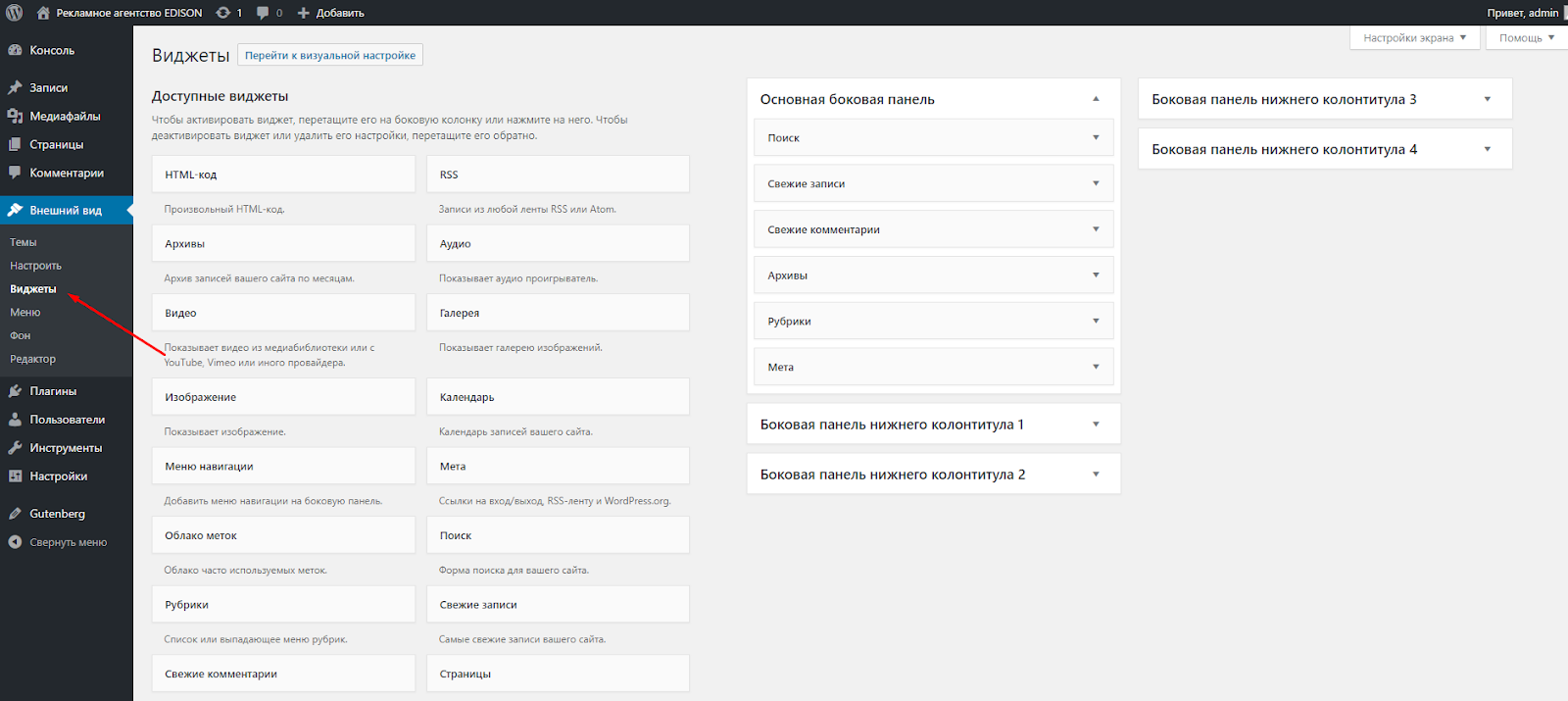
Task: Select the Свежие комментарии available widget
Action: point(283,674)
